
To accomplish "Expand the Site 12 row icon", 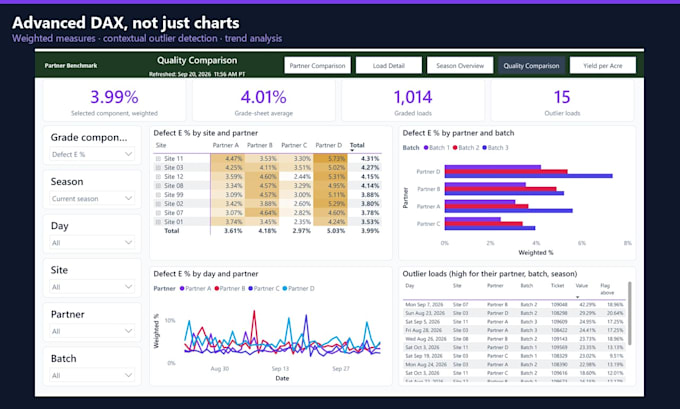I will coord(158,177).
